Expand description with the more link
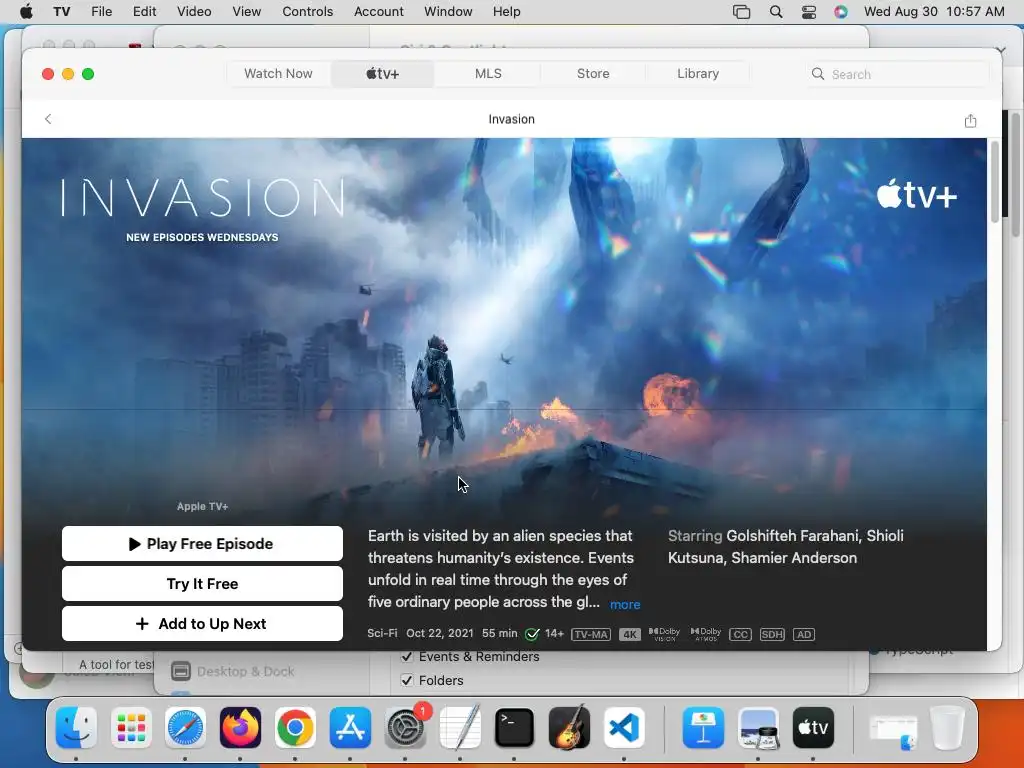The image size is (1024, 768). (x=625, y=605)
